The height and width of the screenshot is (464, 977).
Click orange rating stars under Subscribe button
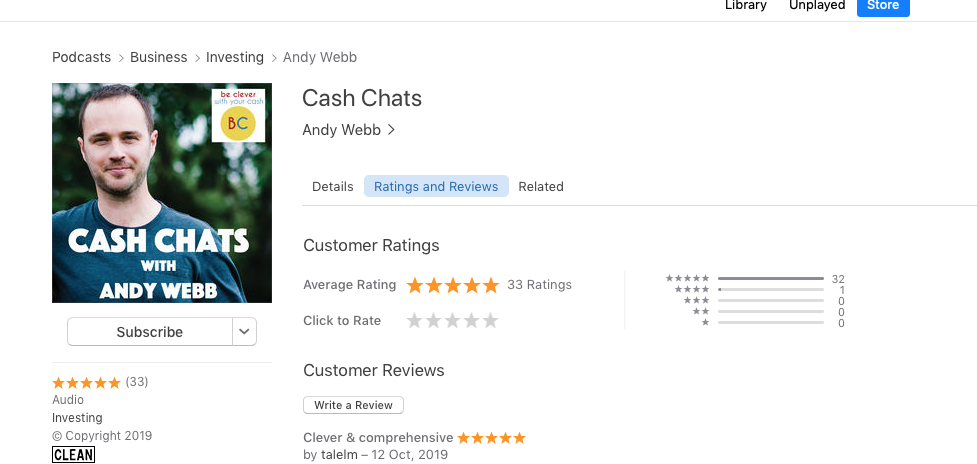tap(86, 382)
